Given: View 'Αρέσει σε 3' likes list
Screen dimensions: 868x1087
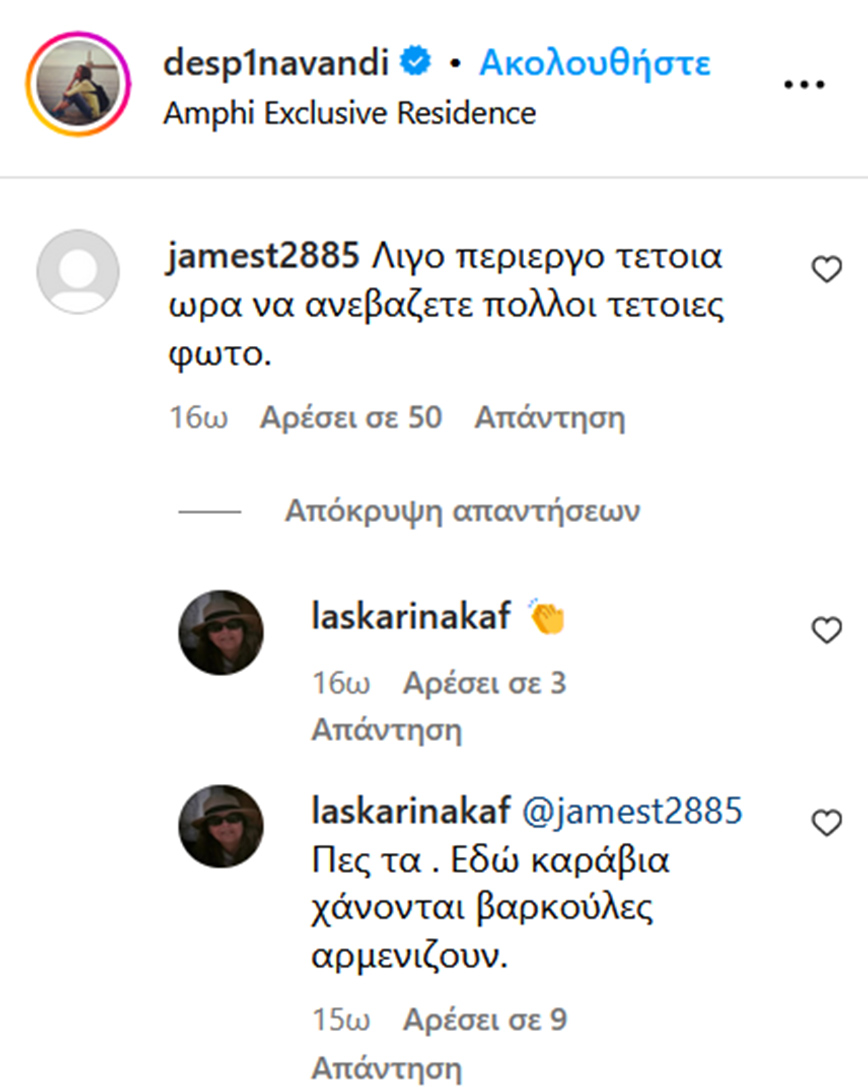Looking at the screenshot, I should pos(485,684).
